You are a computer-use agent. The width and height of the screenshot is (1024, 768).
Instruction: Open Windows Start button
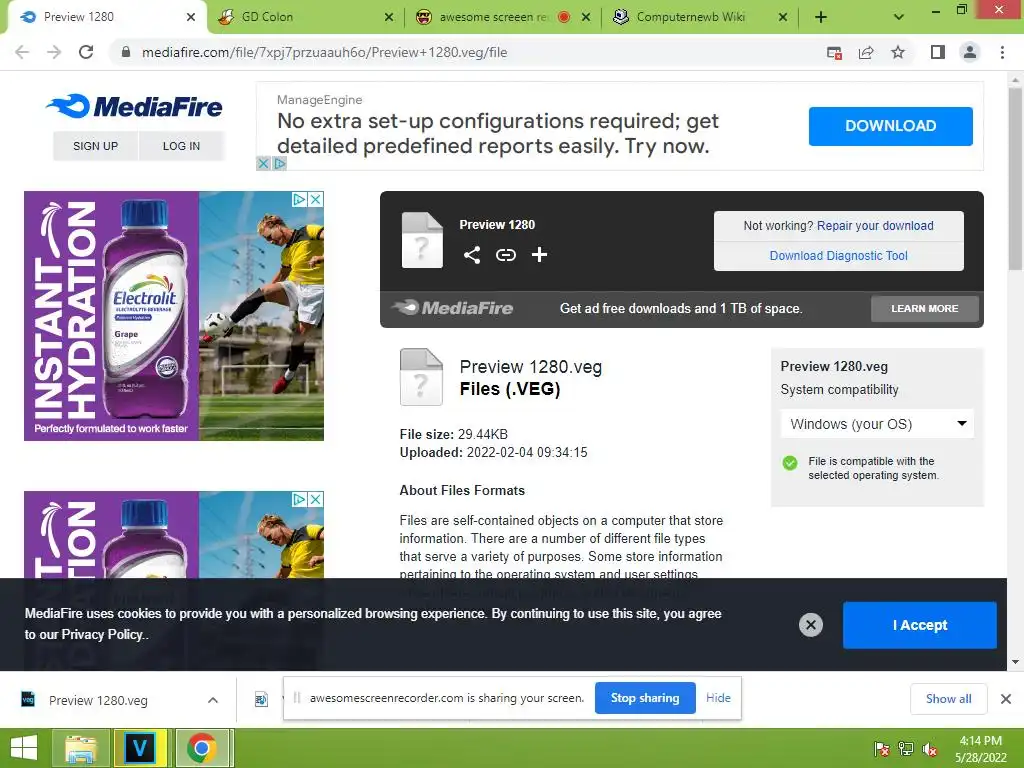(24, 748)
